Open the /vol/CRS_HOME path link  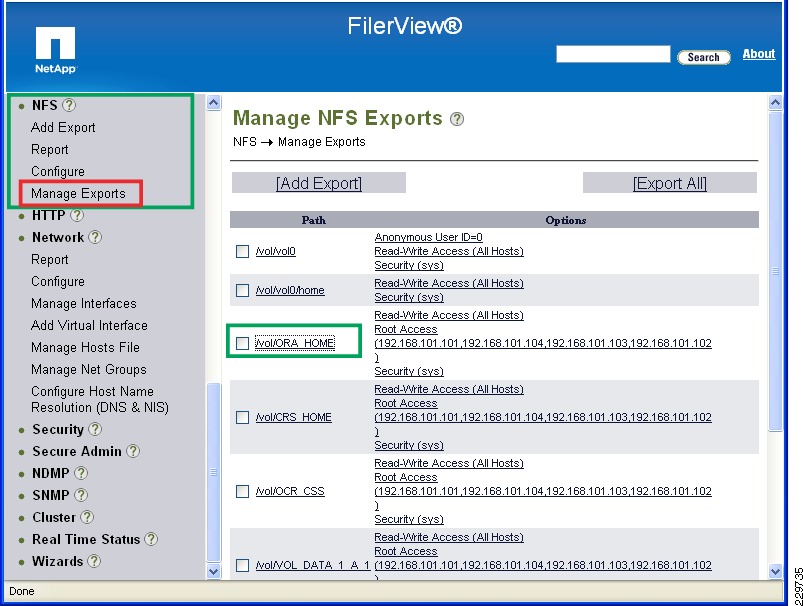click(293, 417)
